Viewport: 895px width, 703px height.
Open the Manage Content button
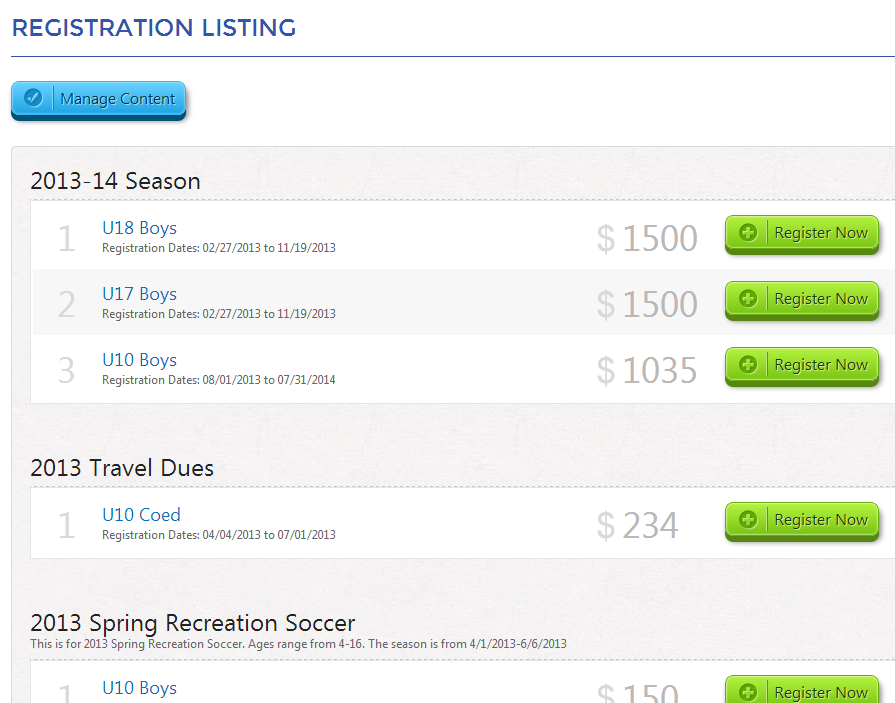pos(99,100)
